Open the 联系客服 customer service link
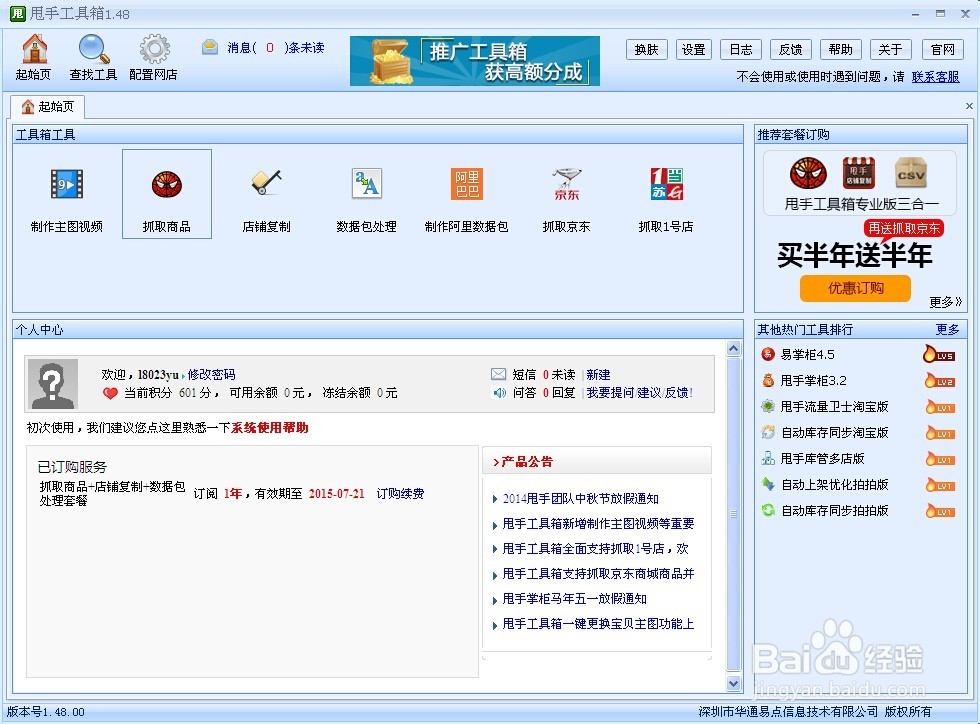 coord(937,76)
